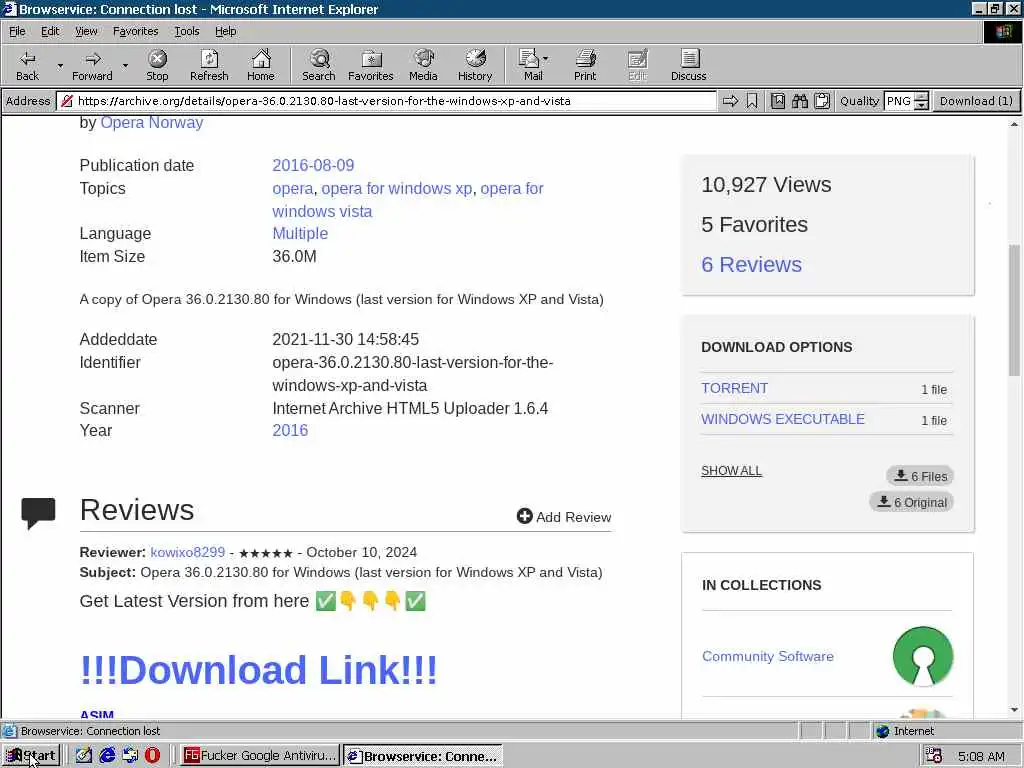Click SHOW ALL download options

[x=731, y=471]
